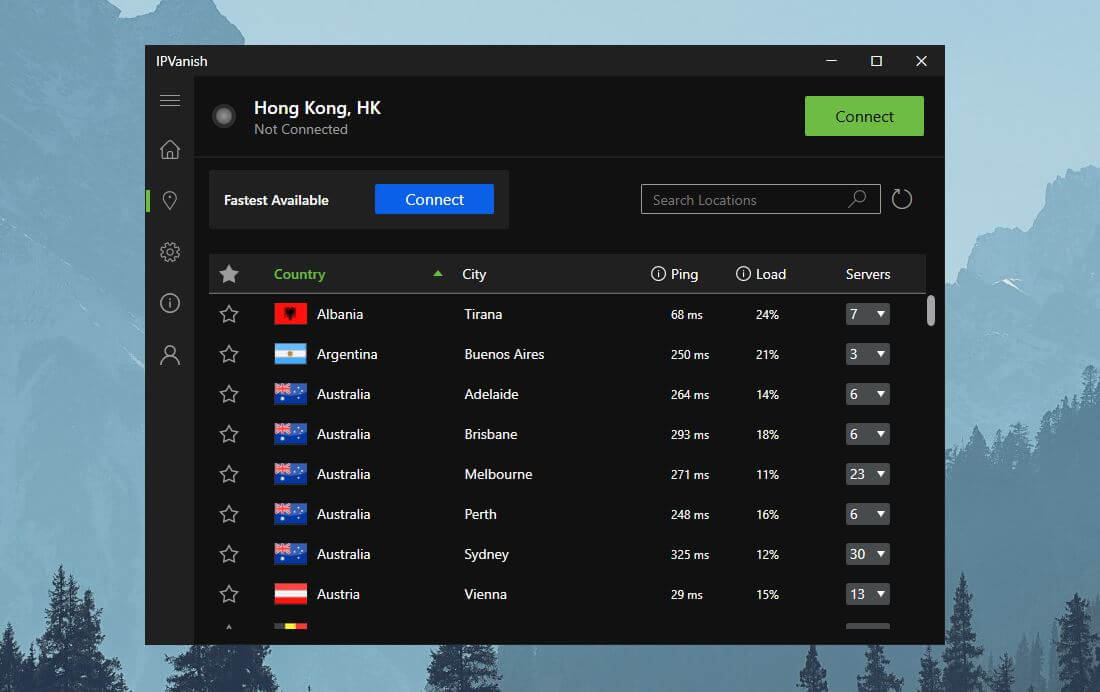Toggle favorite star for Adelaide
Image resolution: width=1100 pixels, height=692 pixels.
(229, 394)
